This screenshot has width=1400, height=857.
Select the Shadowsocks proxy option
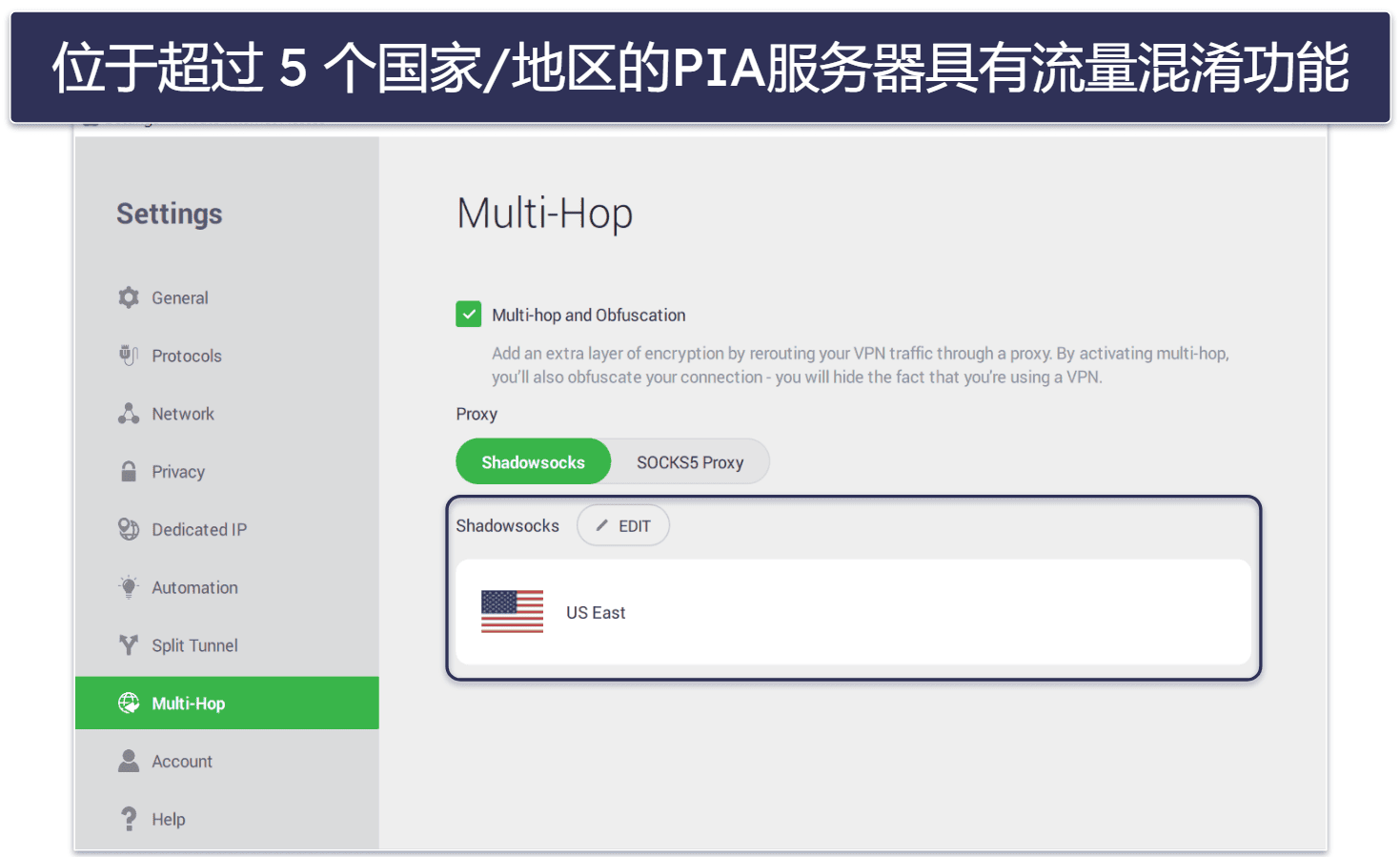pos(533,461)
